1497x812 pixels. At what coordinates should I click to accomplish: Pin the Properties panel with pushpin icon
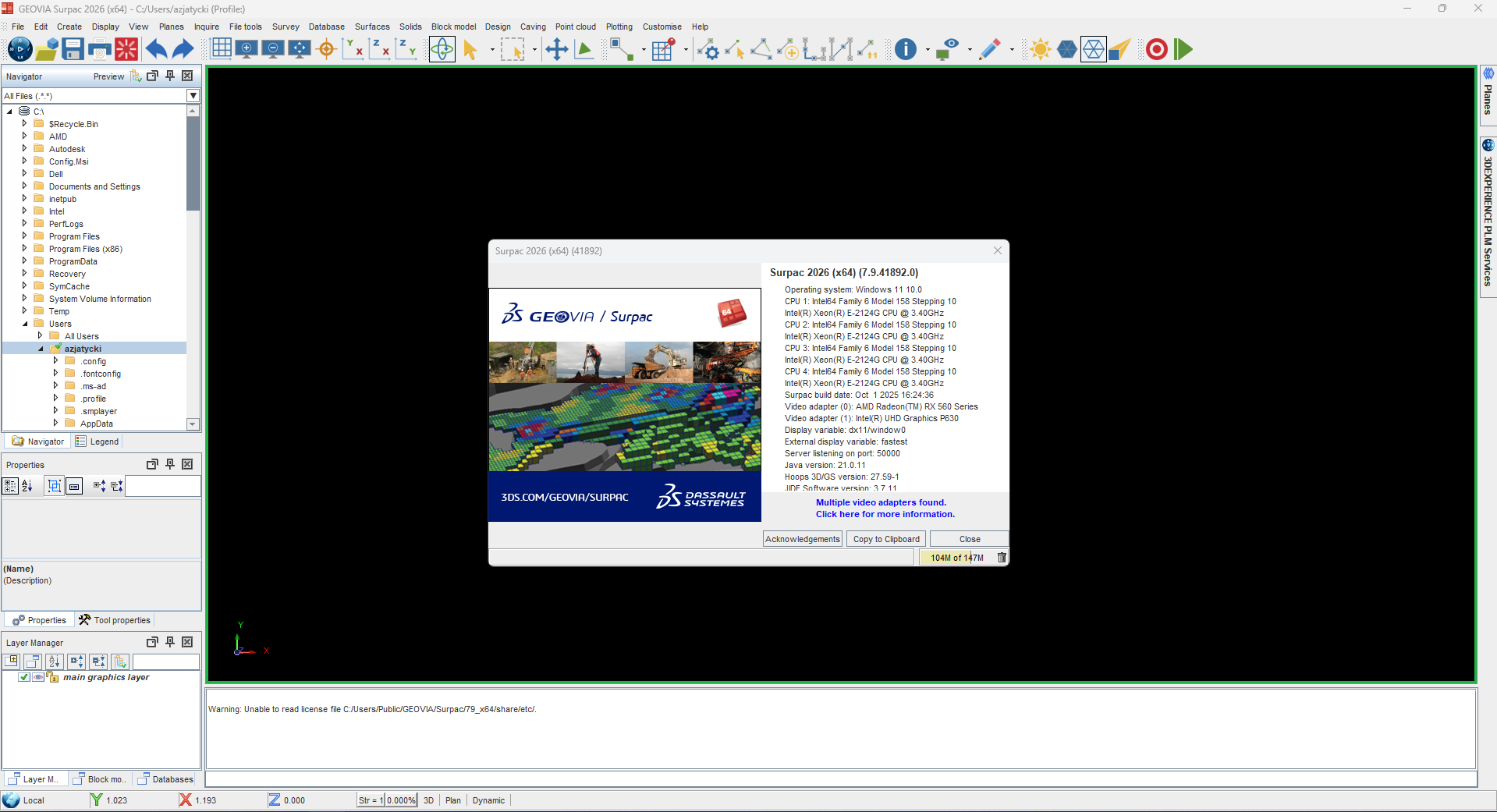[170, 463]
